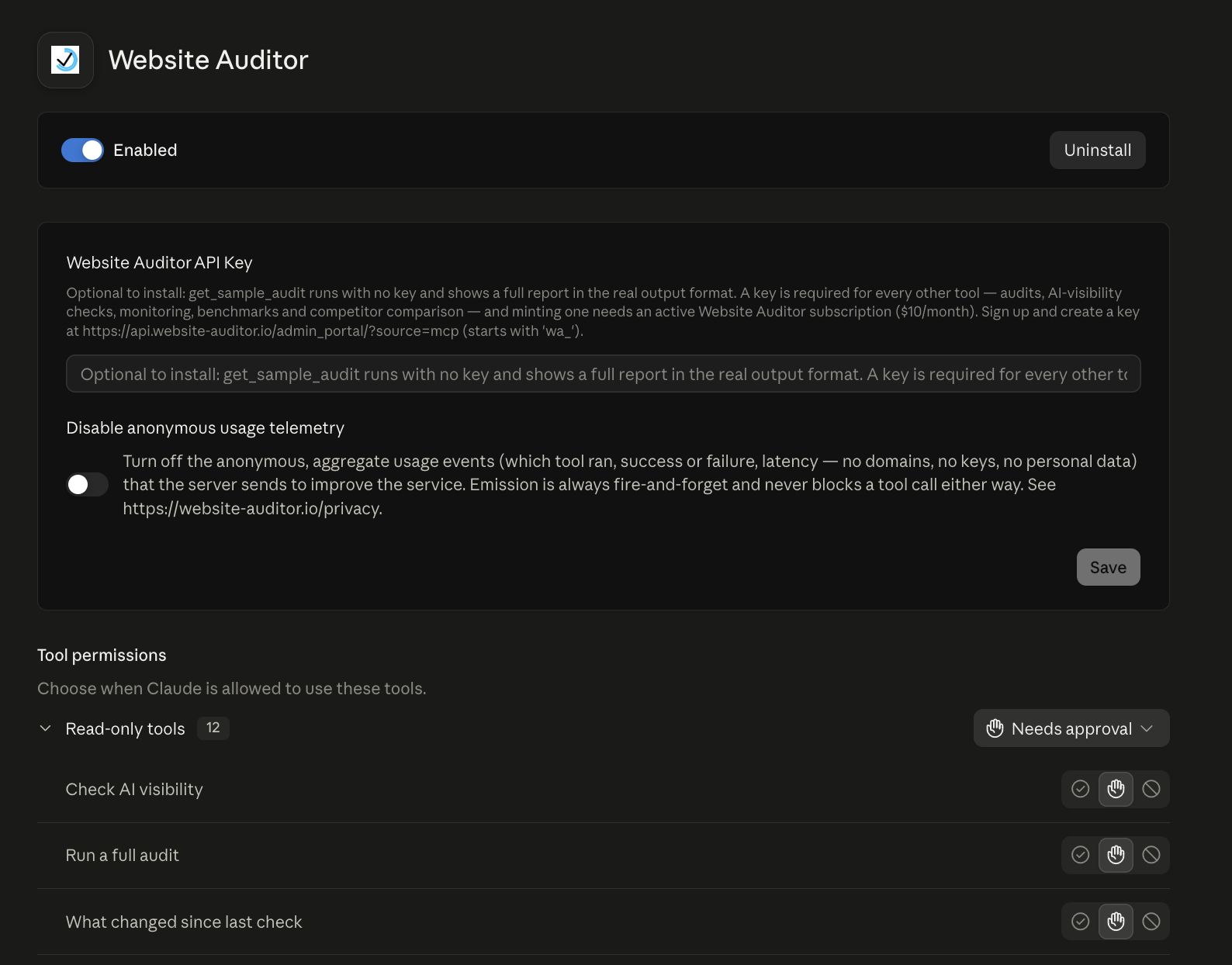The height and width of the screenshot is (965, 1232).
Task: Set Check AI visibility to always allow
Action: click(1080, 789)
